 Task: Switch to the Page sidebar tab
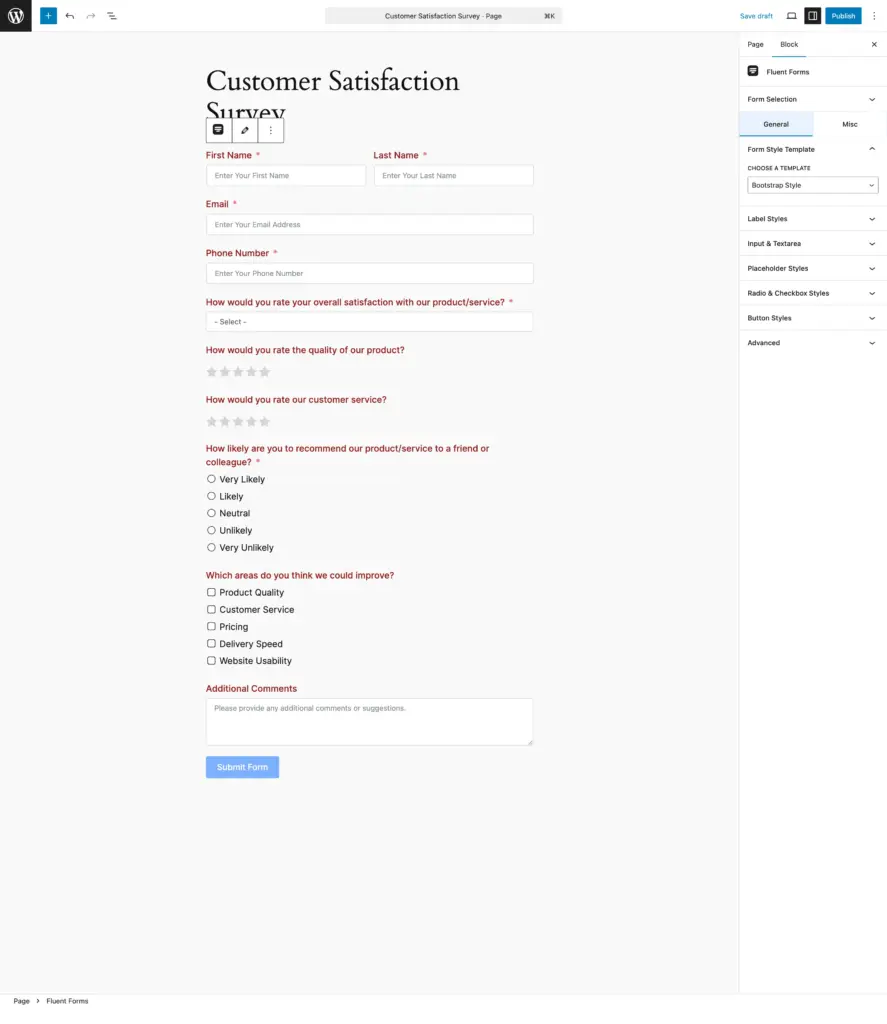tap(755, 44)
